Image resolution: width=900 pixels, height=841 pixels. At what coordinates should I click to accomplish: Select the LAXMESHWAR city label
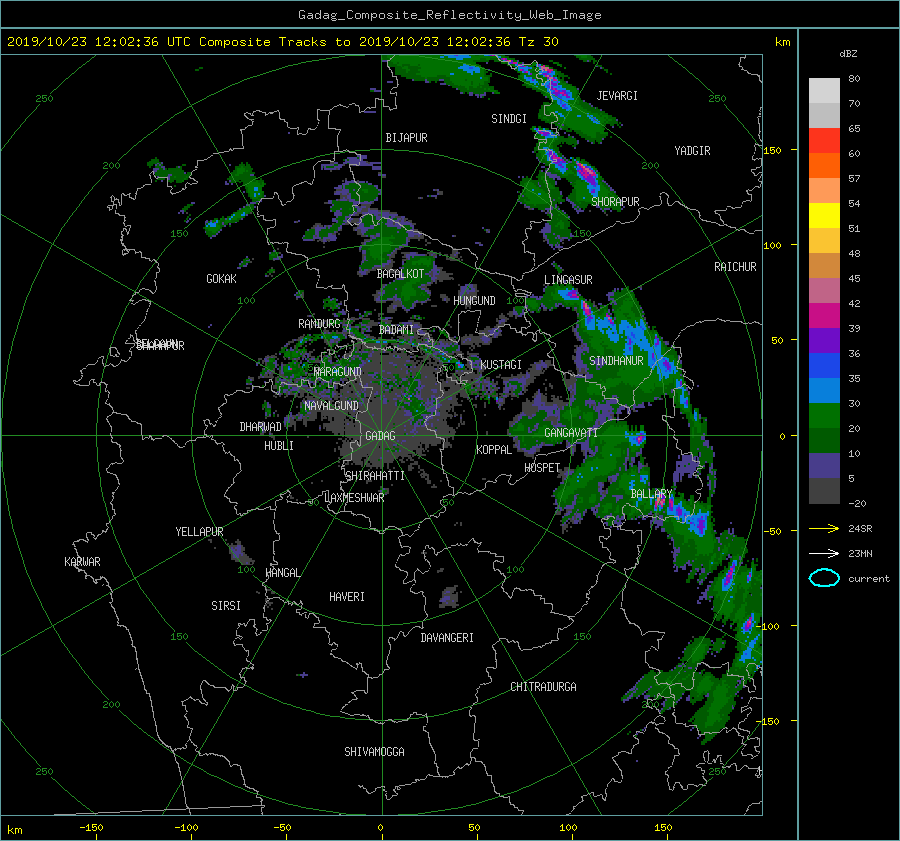click(x=354, y=498)
